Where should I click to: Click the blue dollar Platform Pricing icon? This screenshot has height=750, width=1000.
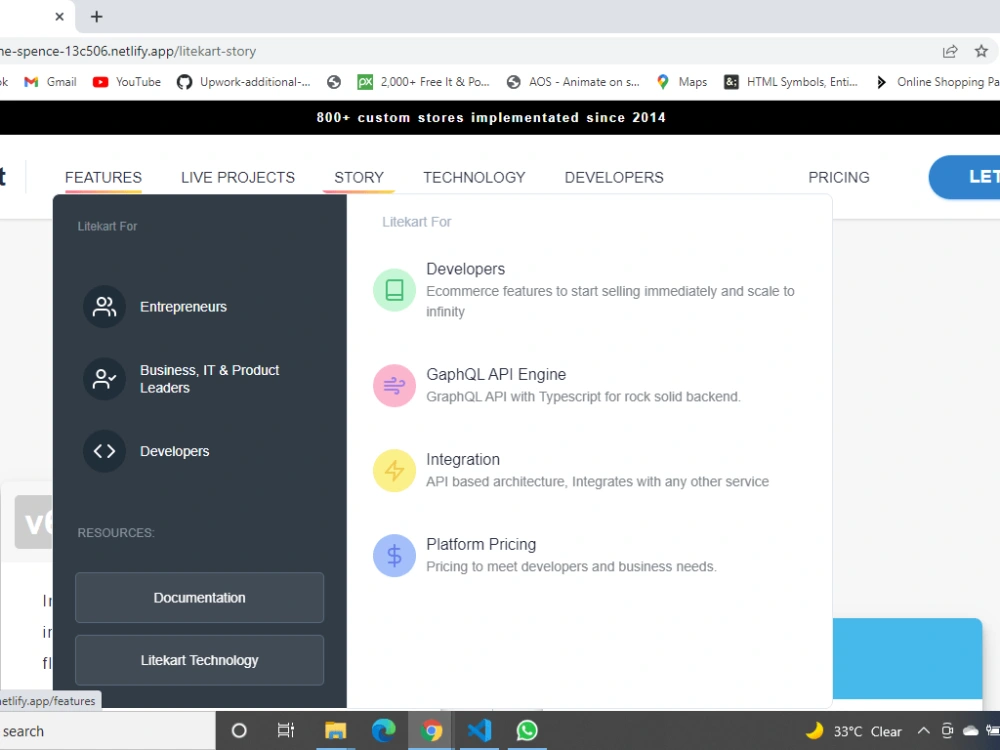[x=394, y=555]
